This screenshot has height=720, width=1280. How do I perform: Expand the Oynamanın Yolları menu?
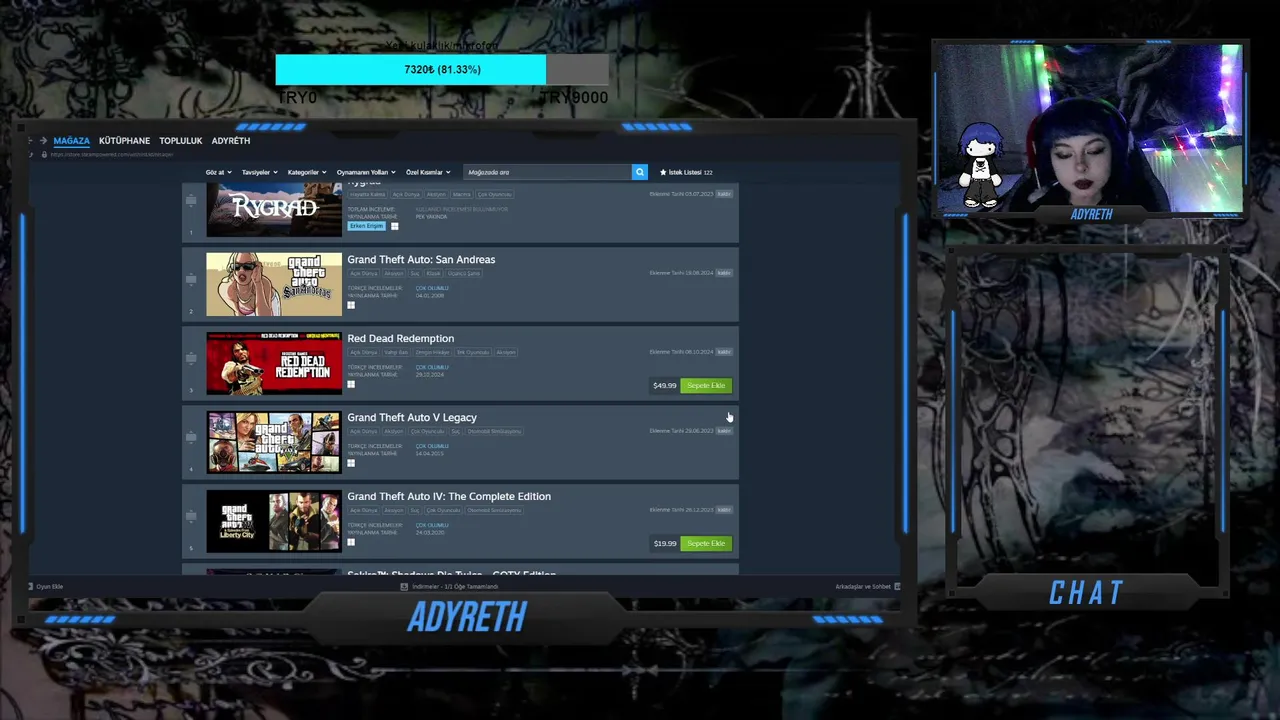coord(366,172)
